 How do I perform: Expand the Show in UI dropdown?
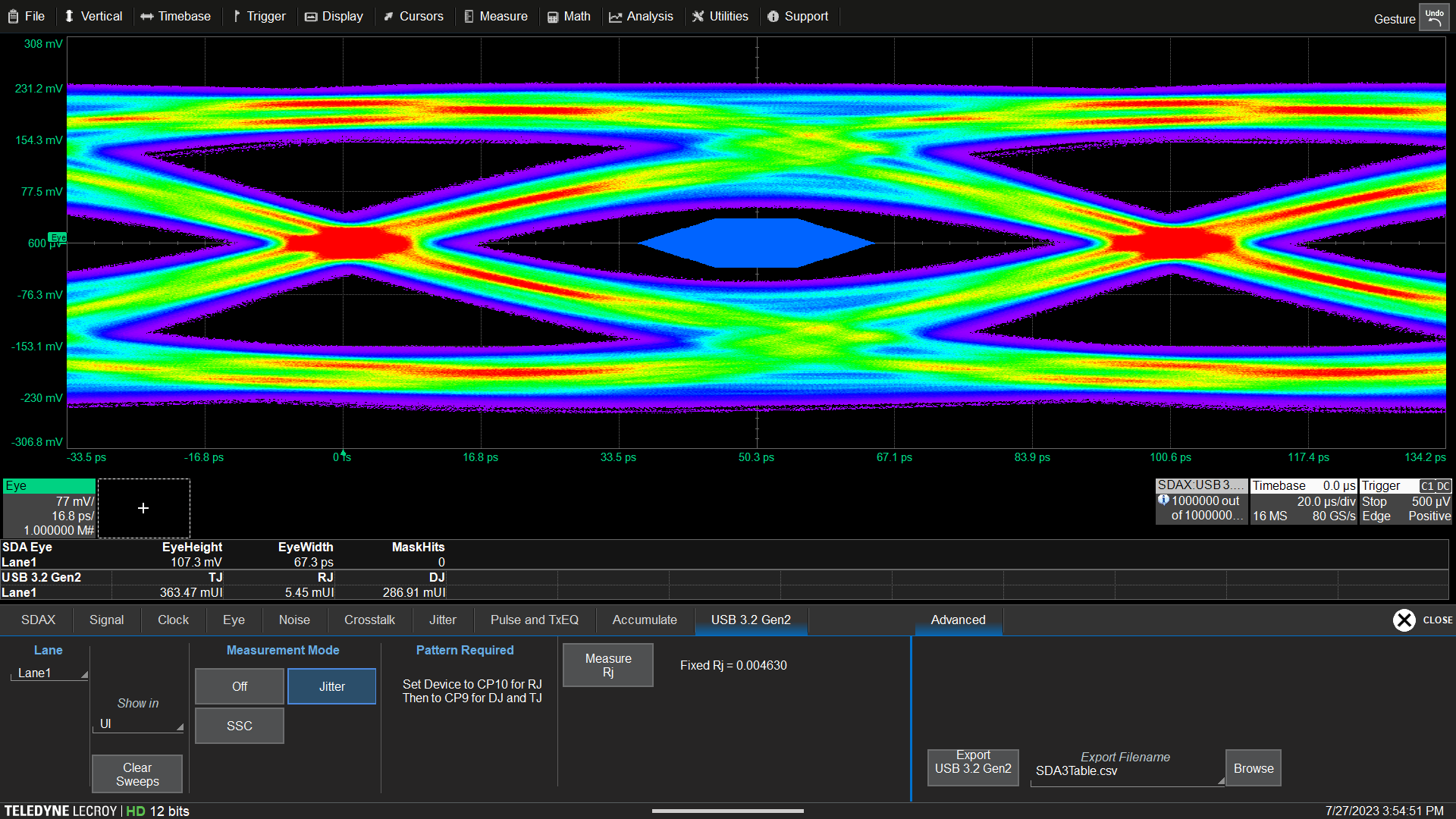[x=137, y=723]
